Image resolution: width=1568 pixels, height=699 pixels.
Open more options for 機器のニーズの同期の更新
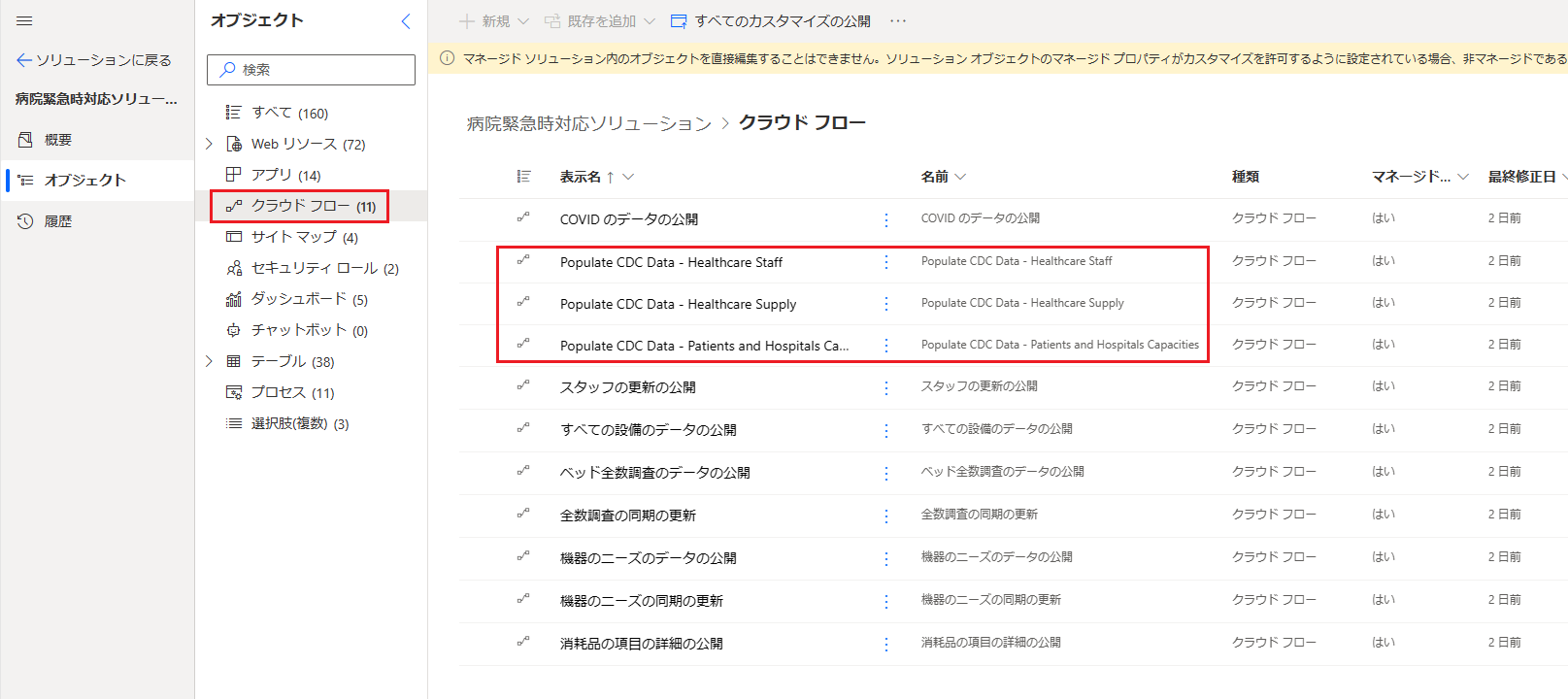click(886, 601)
